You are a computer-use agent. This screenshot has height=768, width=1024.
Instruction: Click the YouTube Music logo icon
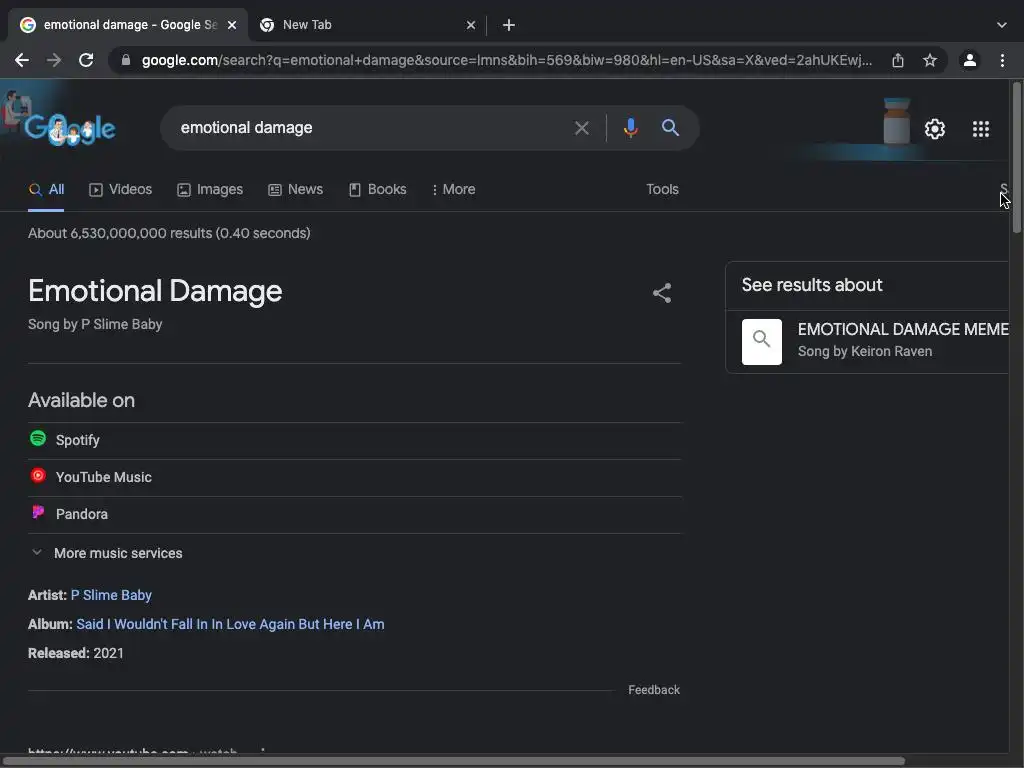38,475
